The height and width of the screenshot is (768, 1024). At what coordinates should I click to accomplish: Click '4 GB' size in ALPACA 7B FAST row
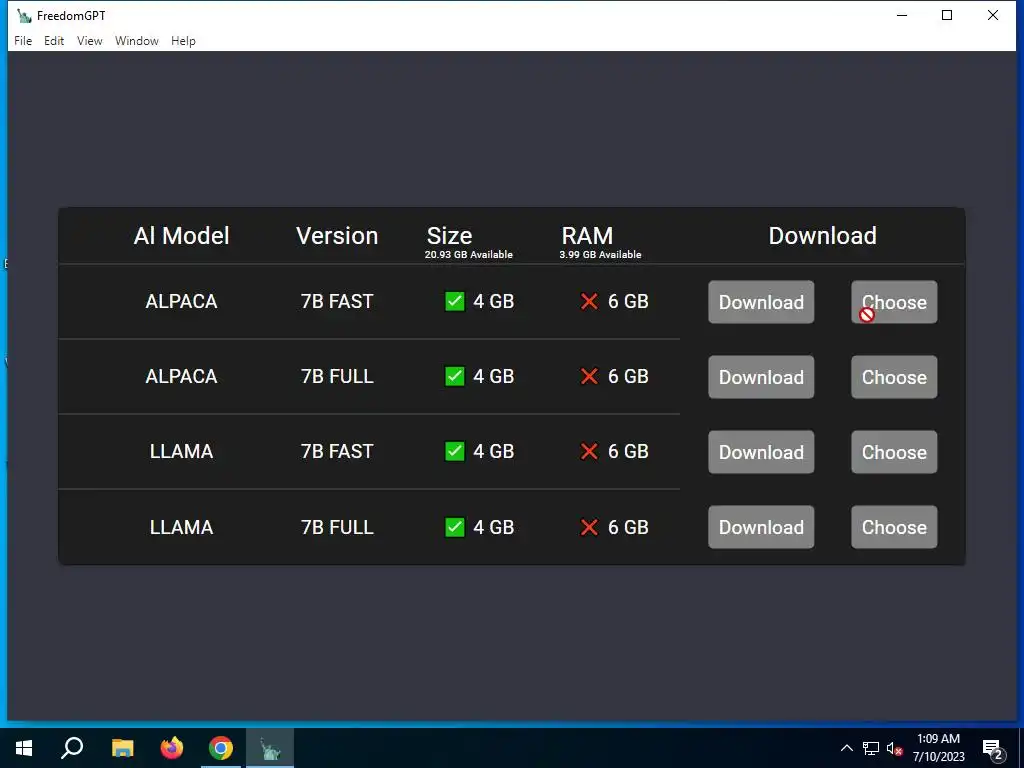[494, 301]
